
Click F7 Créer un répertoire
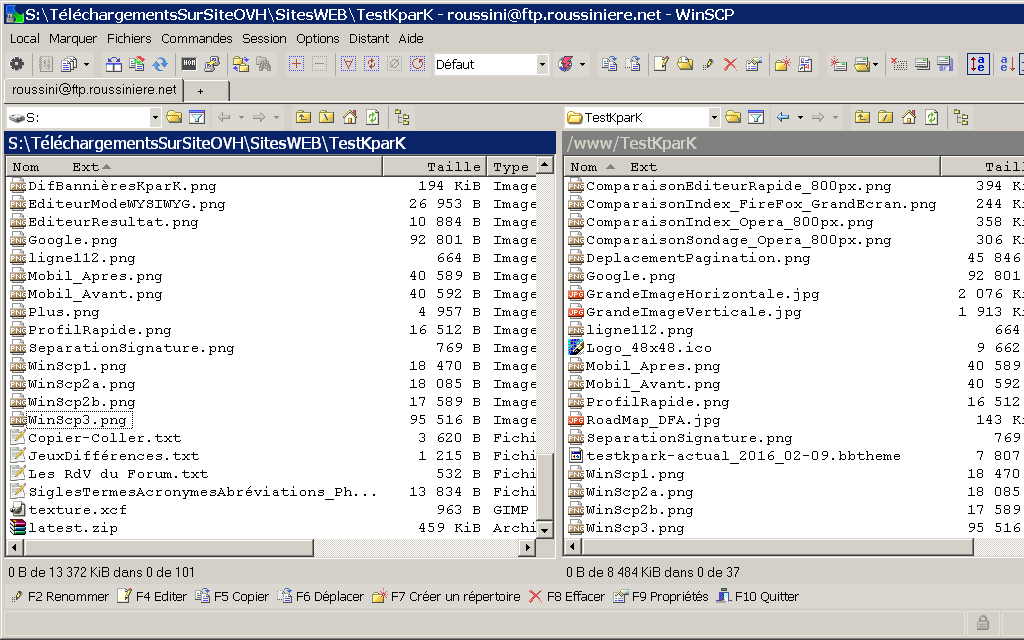446,597
